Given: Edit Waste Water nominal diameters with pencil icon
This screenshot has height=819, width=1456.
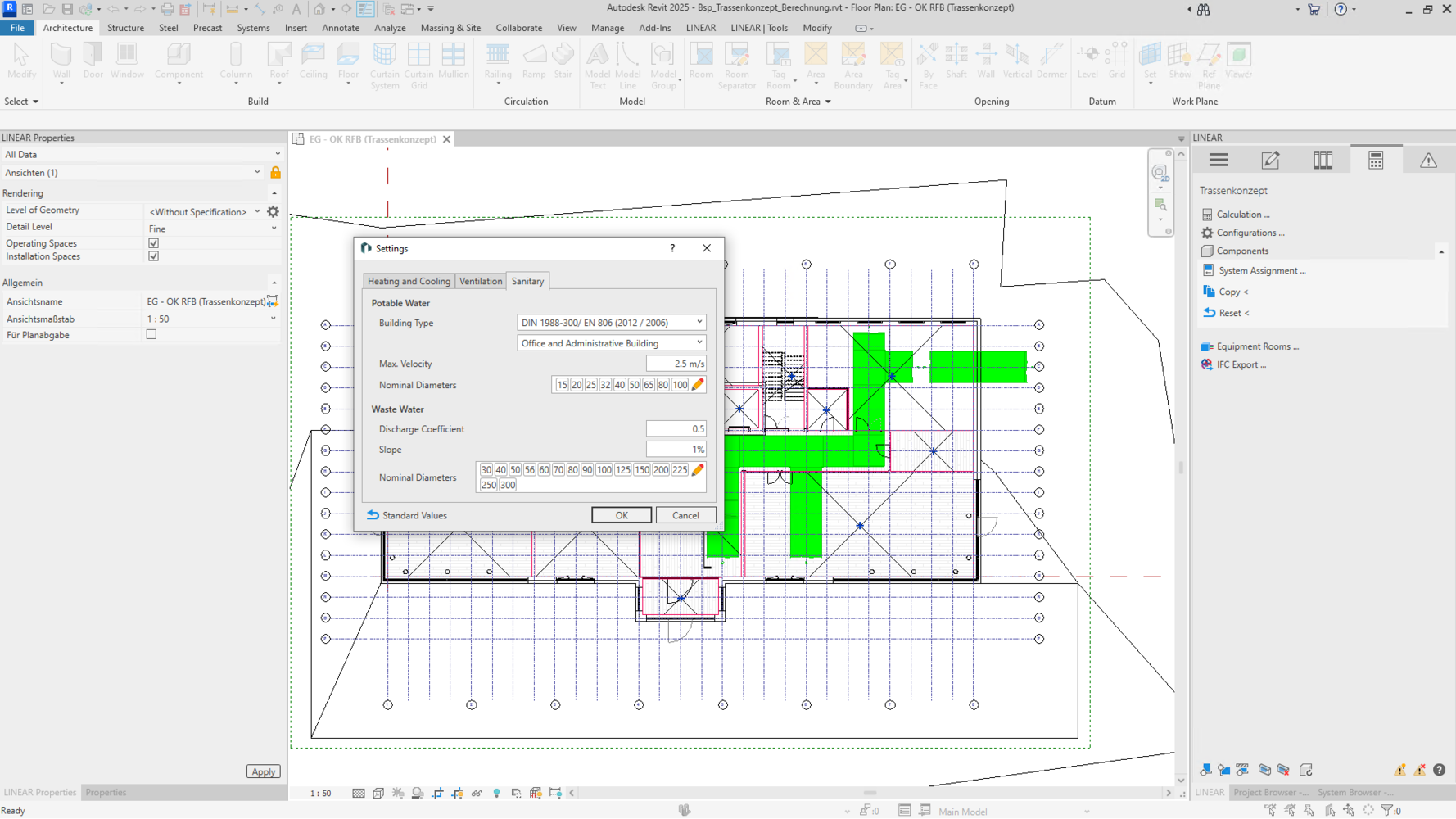Looking at the screenshot, I should 698,470.
